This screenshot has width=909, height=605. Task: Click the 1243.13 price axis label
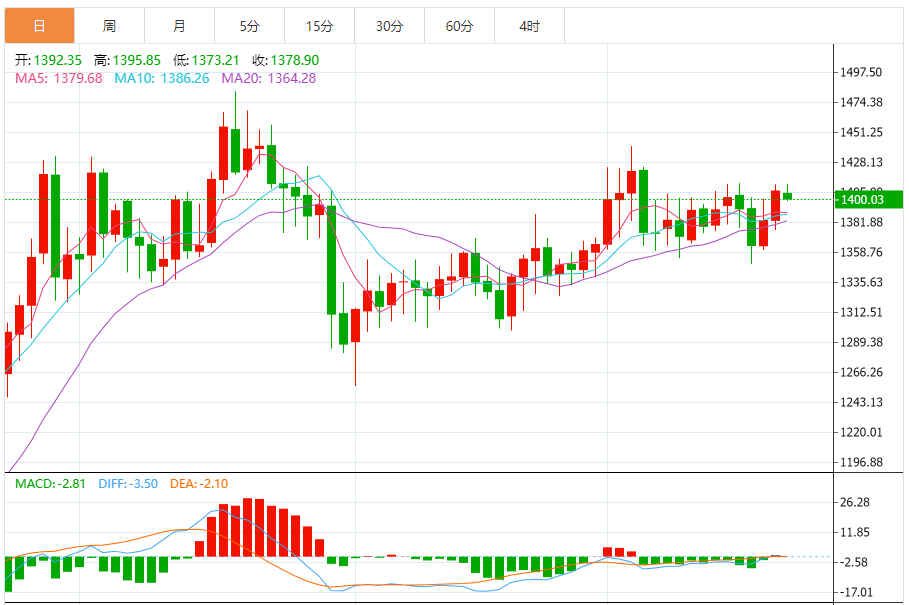(x=861, y=402)
